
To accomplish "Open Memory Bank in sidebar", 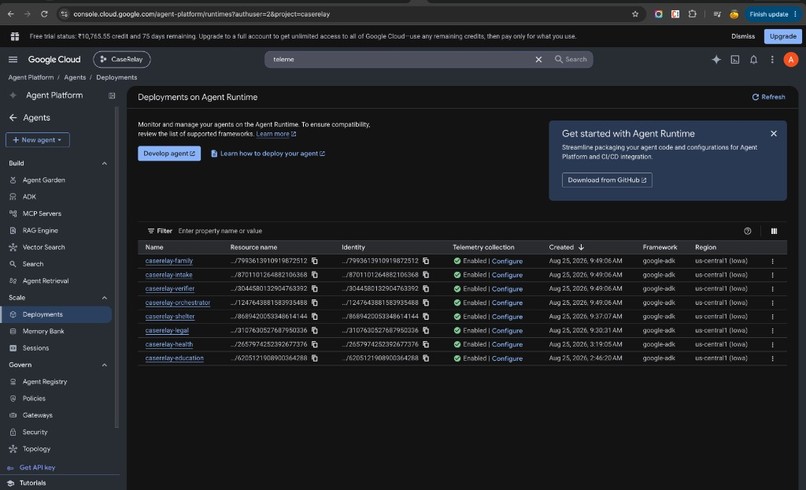I will [43, 332].
